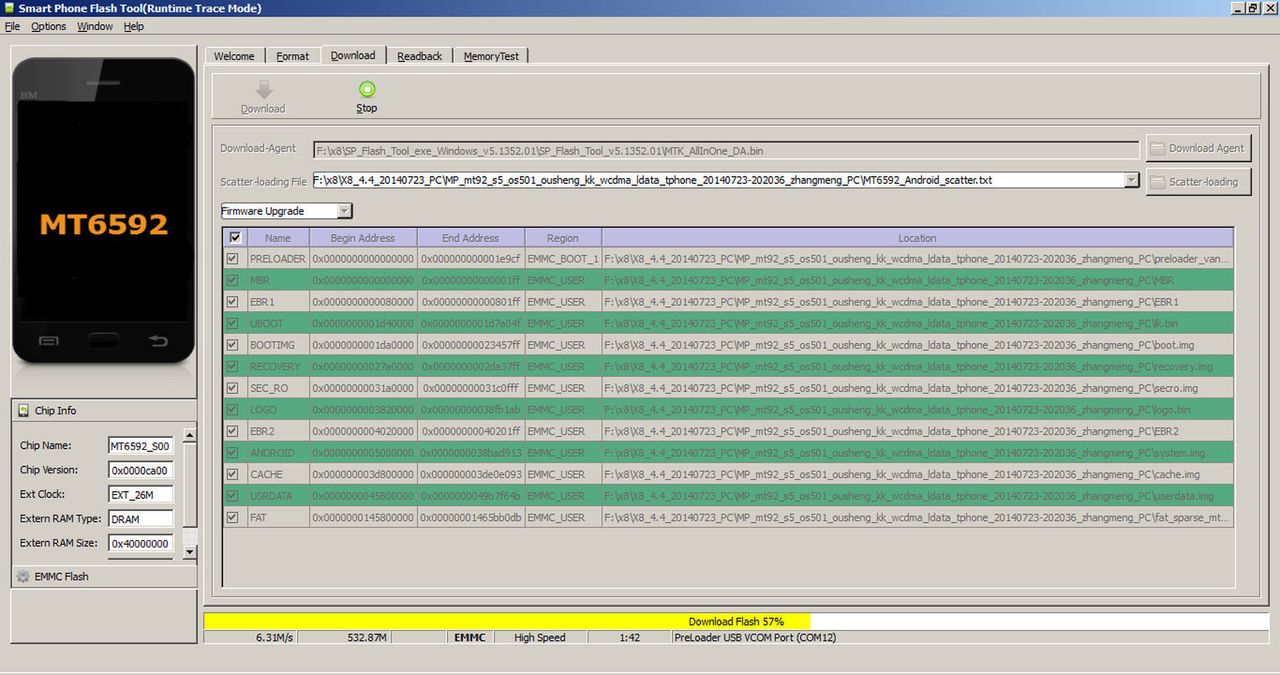Uncheck the LOGO row checkbox
This screenshot has height=675, width=1280.
coord(233,409)
